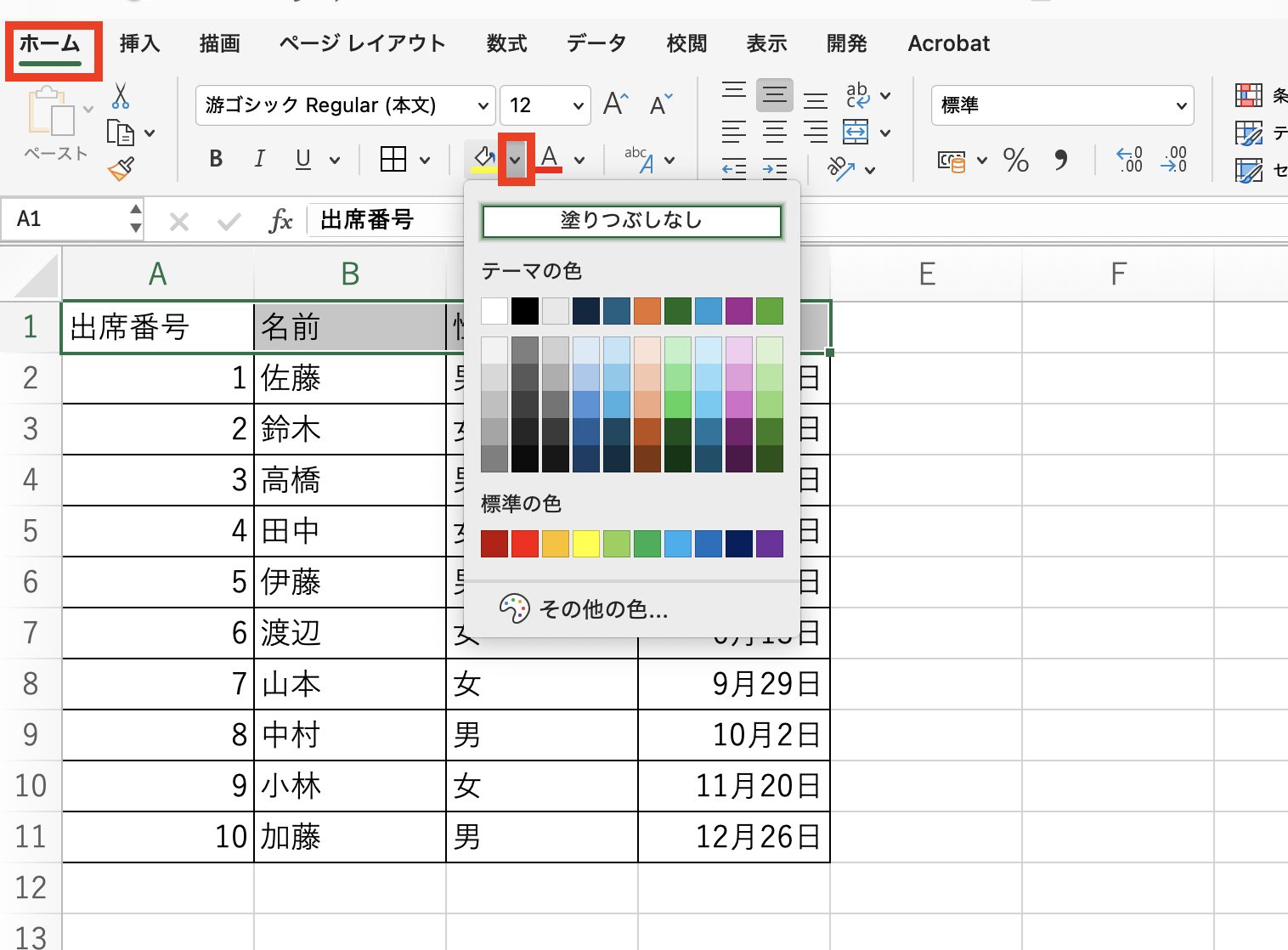Open the データ ribbon tab
1288x950 pixels.
pyautogui.click(x=596, y=43)
